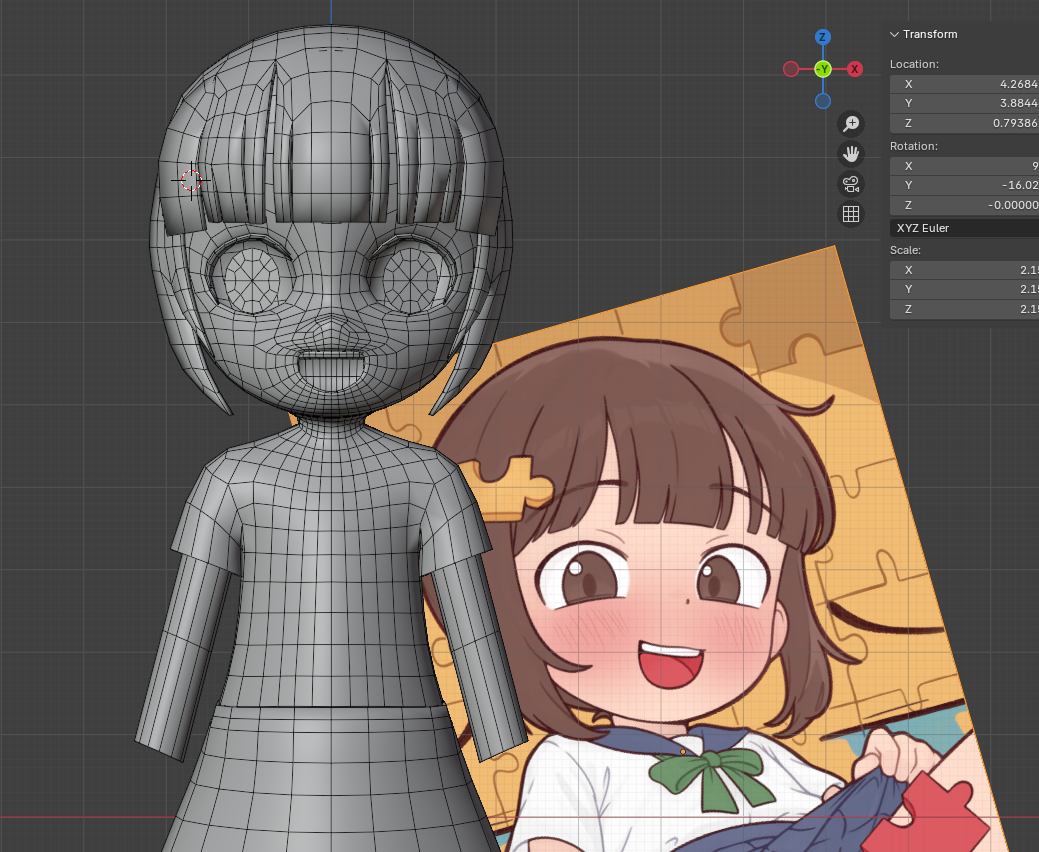
Task: Click the 'Rotation:' label
Action: 913,146
